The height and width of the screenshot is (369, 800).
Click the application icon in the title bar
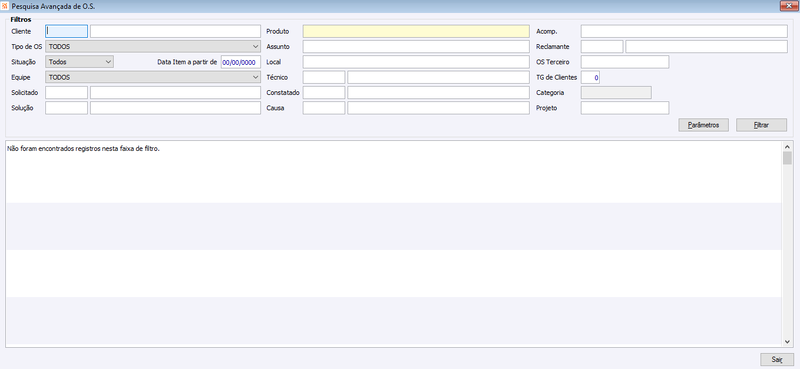point(5,6)
